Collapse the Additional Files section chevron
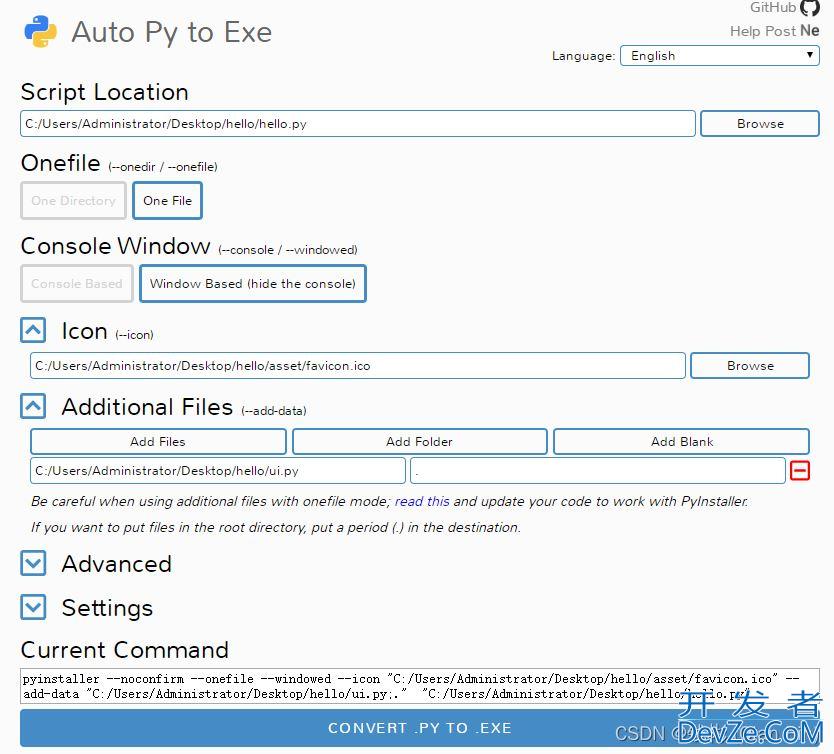The width and height of the screenshot is (834, 754). pos(33,406)
